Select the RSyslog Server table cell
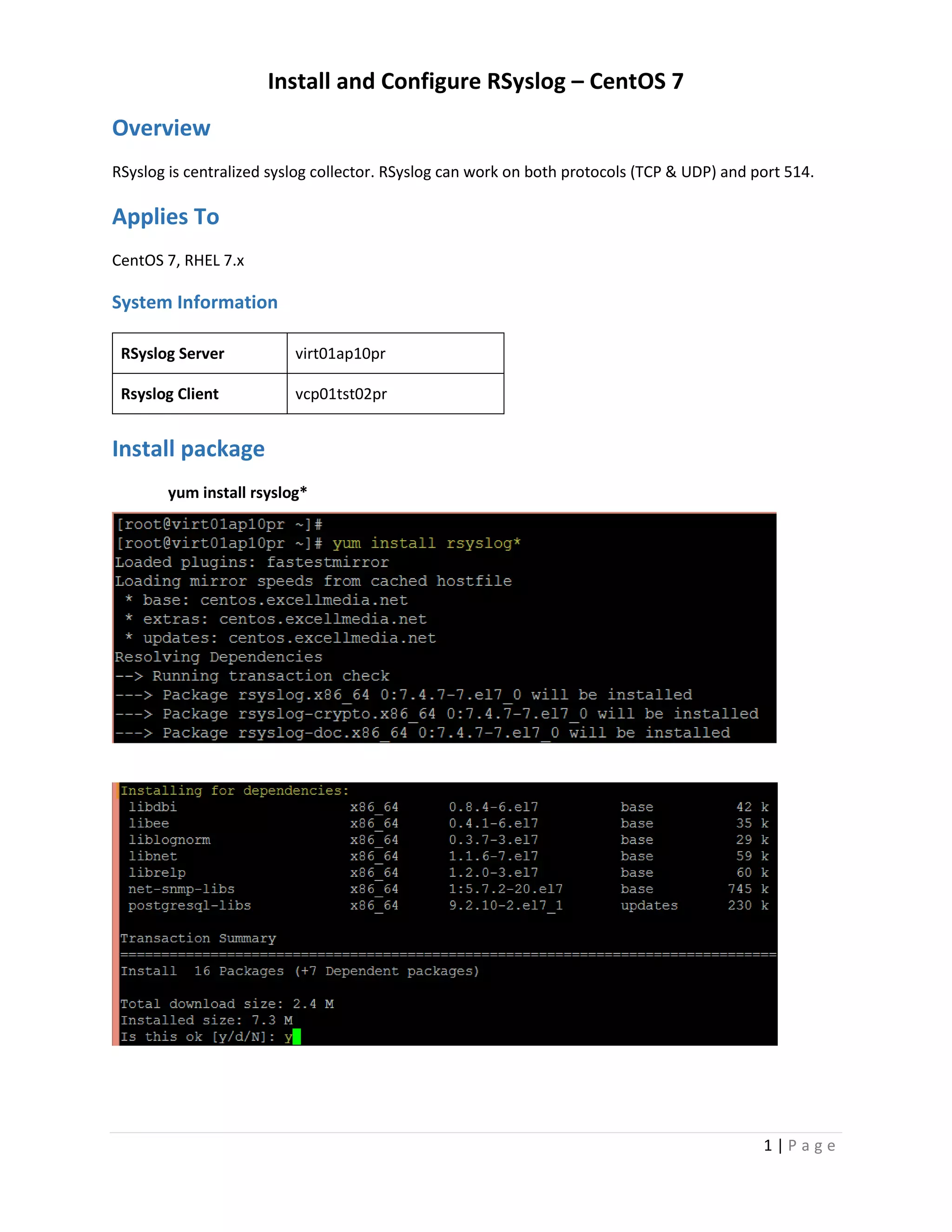952x1232 pixels. 199,354
